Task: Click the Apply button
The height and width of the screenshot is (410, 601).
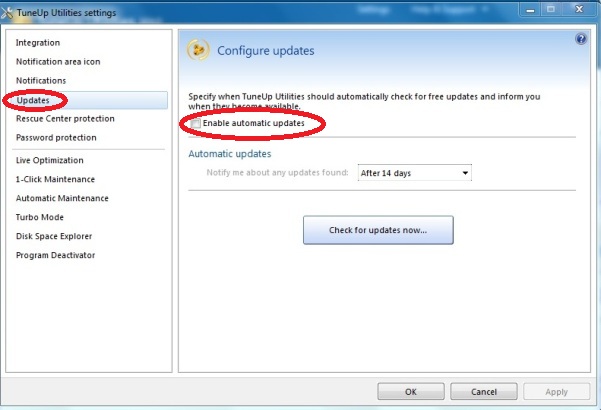Action: (557, 392)
